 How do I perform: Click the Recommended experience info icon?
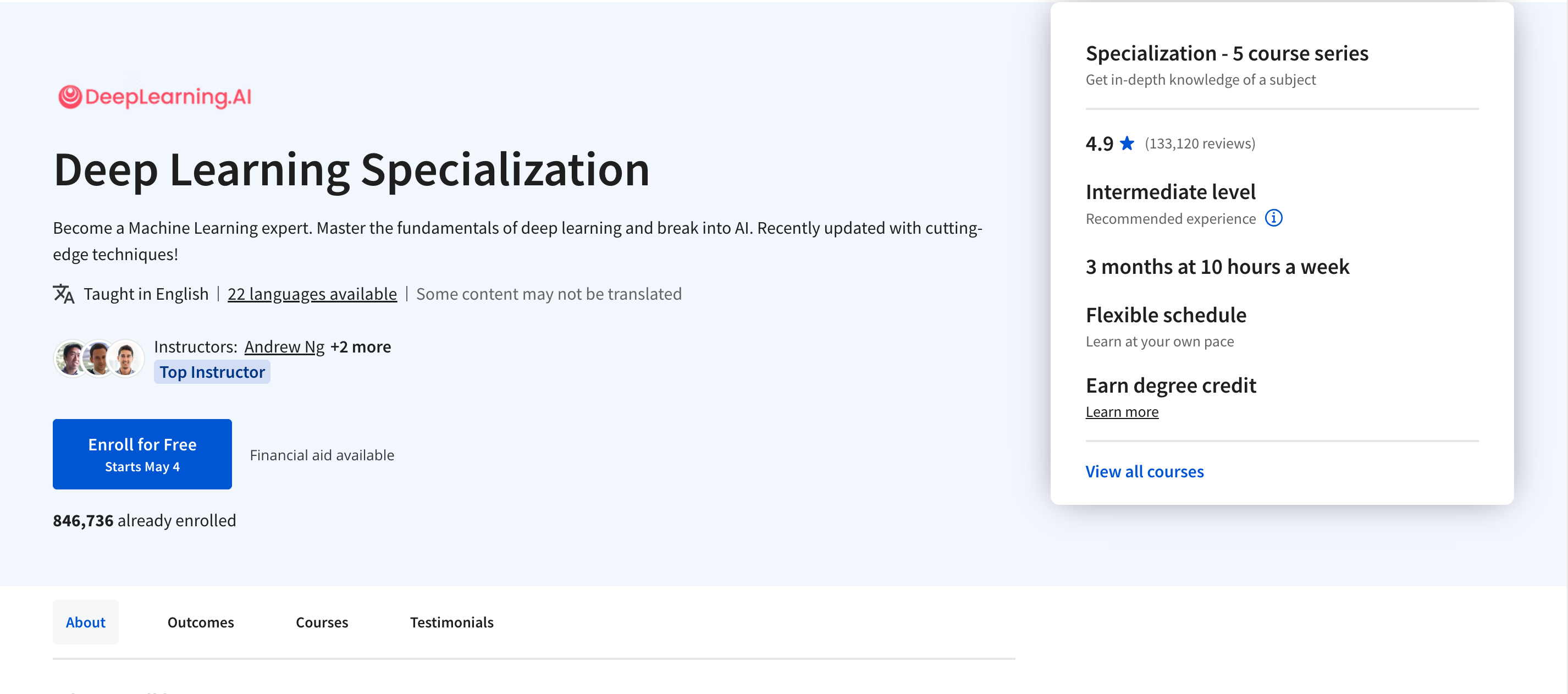tap(1273, 218)
